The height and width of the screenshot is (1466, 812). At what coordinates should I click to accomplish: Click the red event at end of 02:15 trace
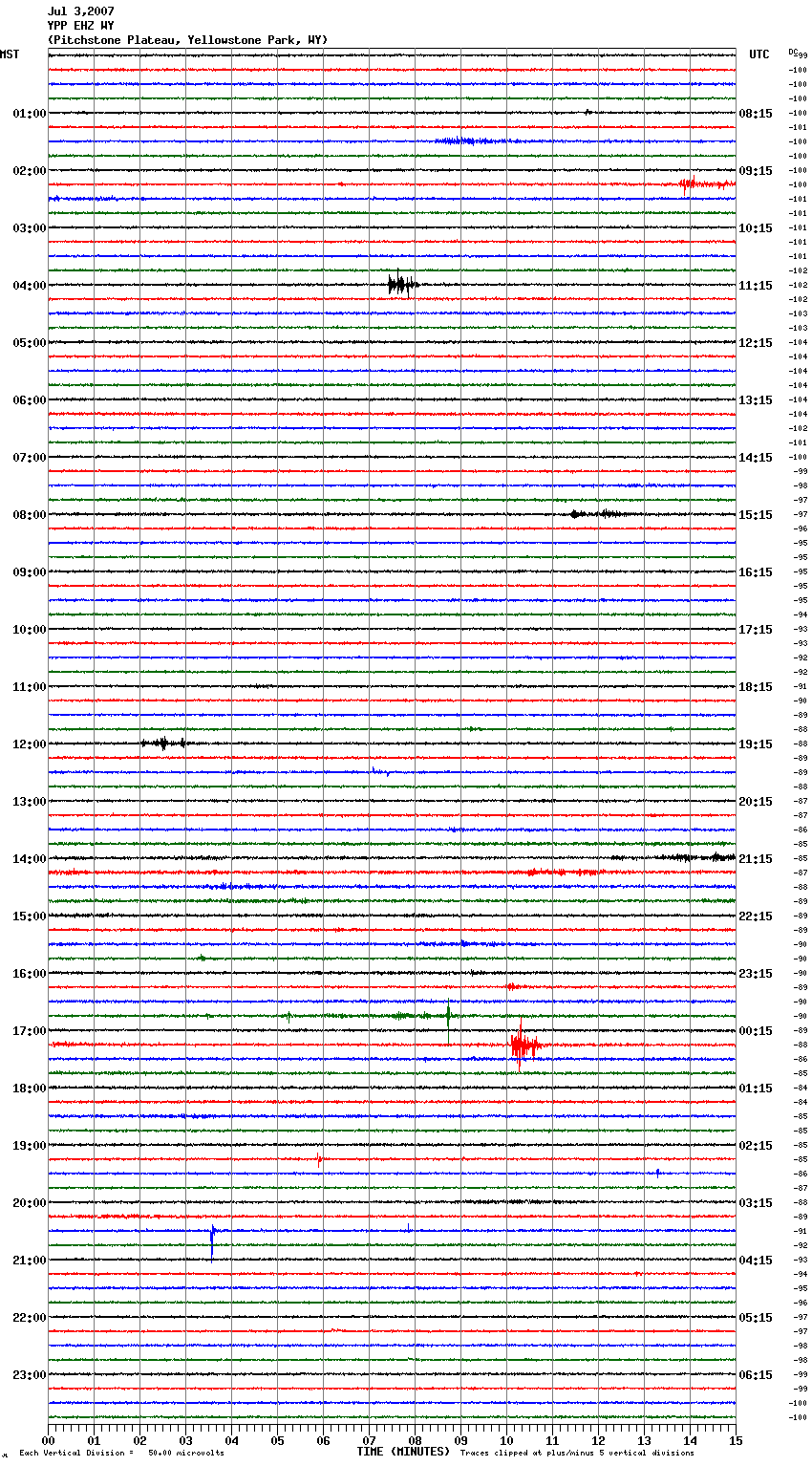point(706,184)
